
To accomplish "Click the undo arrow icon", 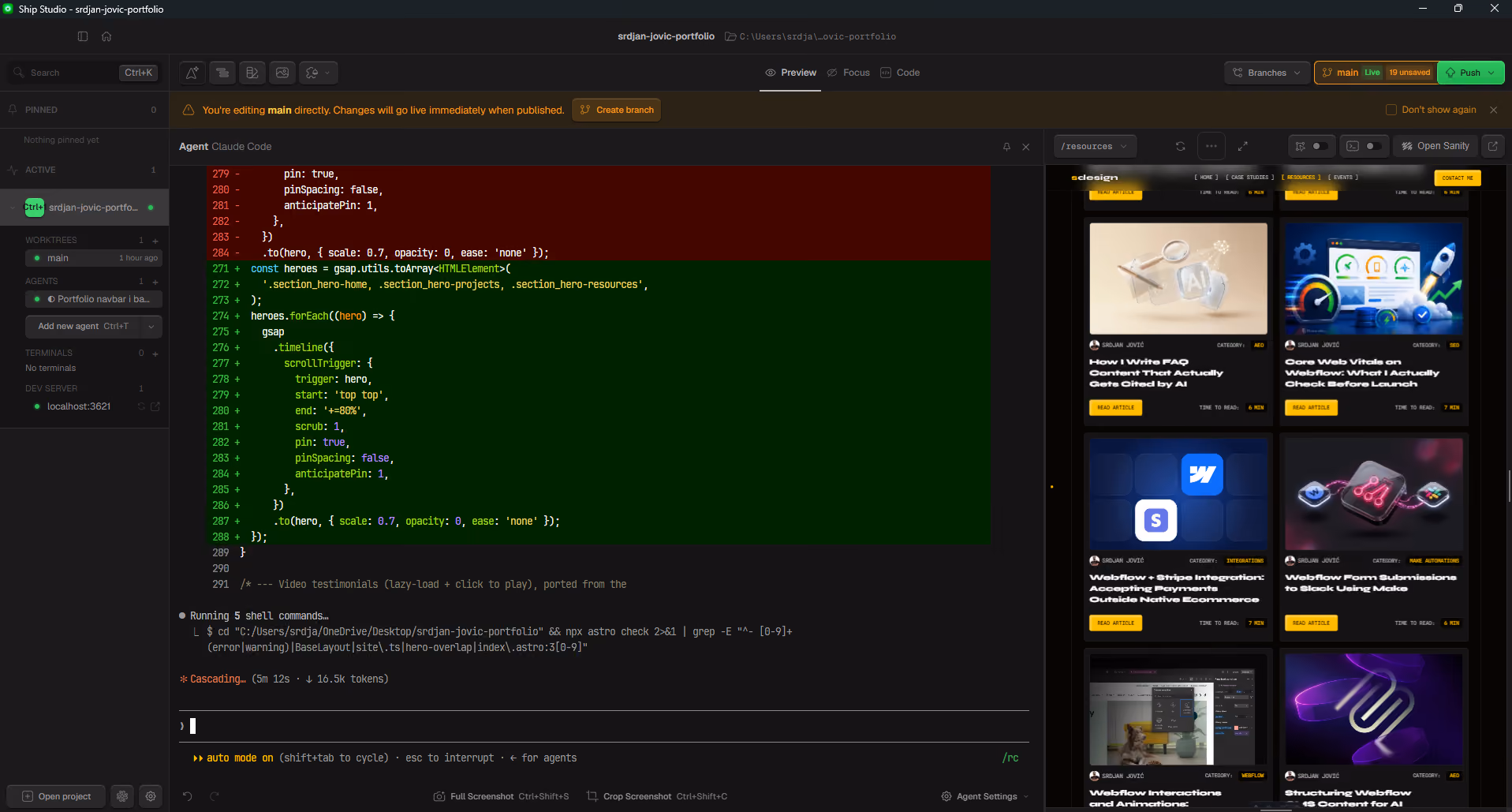I will pos(188,796).
